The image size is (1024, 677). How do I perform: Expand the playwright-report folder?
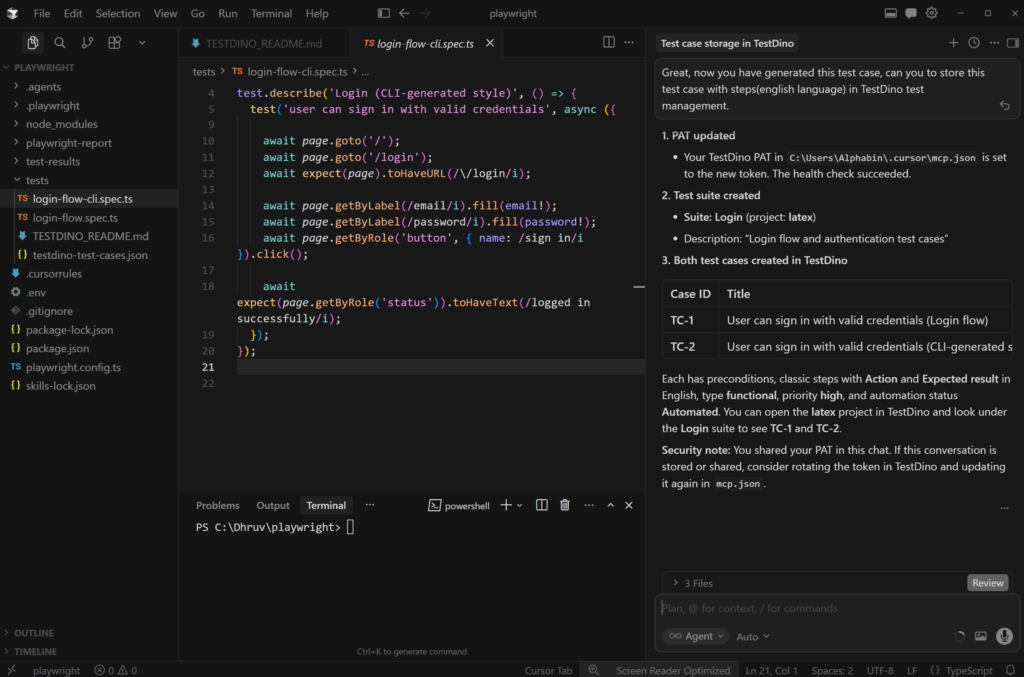(x=68, y=143)
